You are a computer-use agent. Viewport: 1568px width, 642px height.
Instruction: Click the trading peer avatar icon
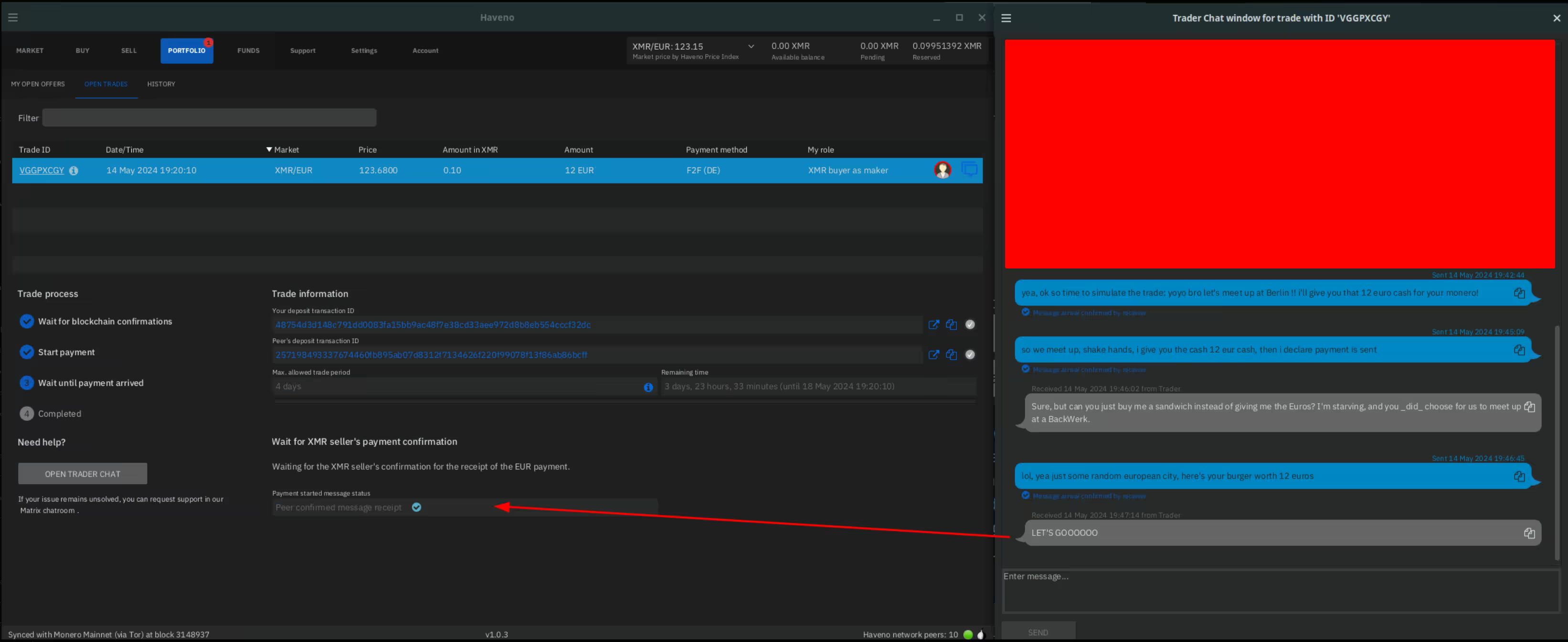942,170
